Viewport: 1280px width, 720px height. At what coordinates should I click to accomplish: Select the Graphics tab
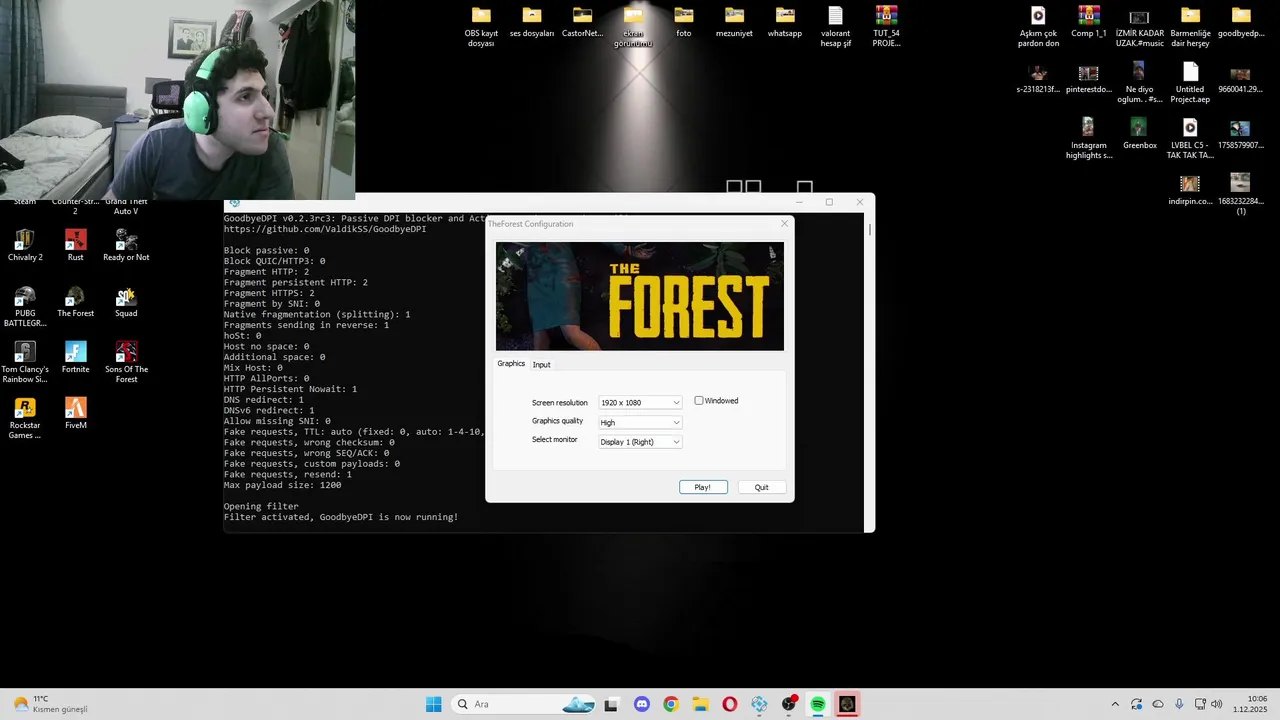(x=511, y=364)
